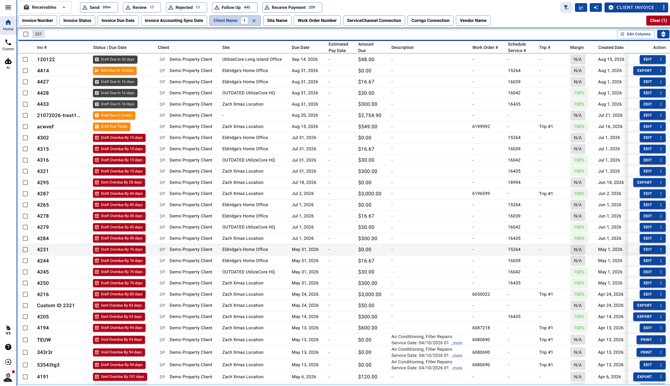Switch to the Follow Up tab
Image resolution: width=670 pixels, height=386 pixels.
[x=235, y=7]
